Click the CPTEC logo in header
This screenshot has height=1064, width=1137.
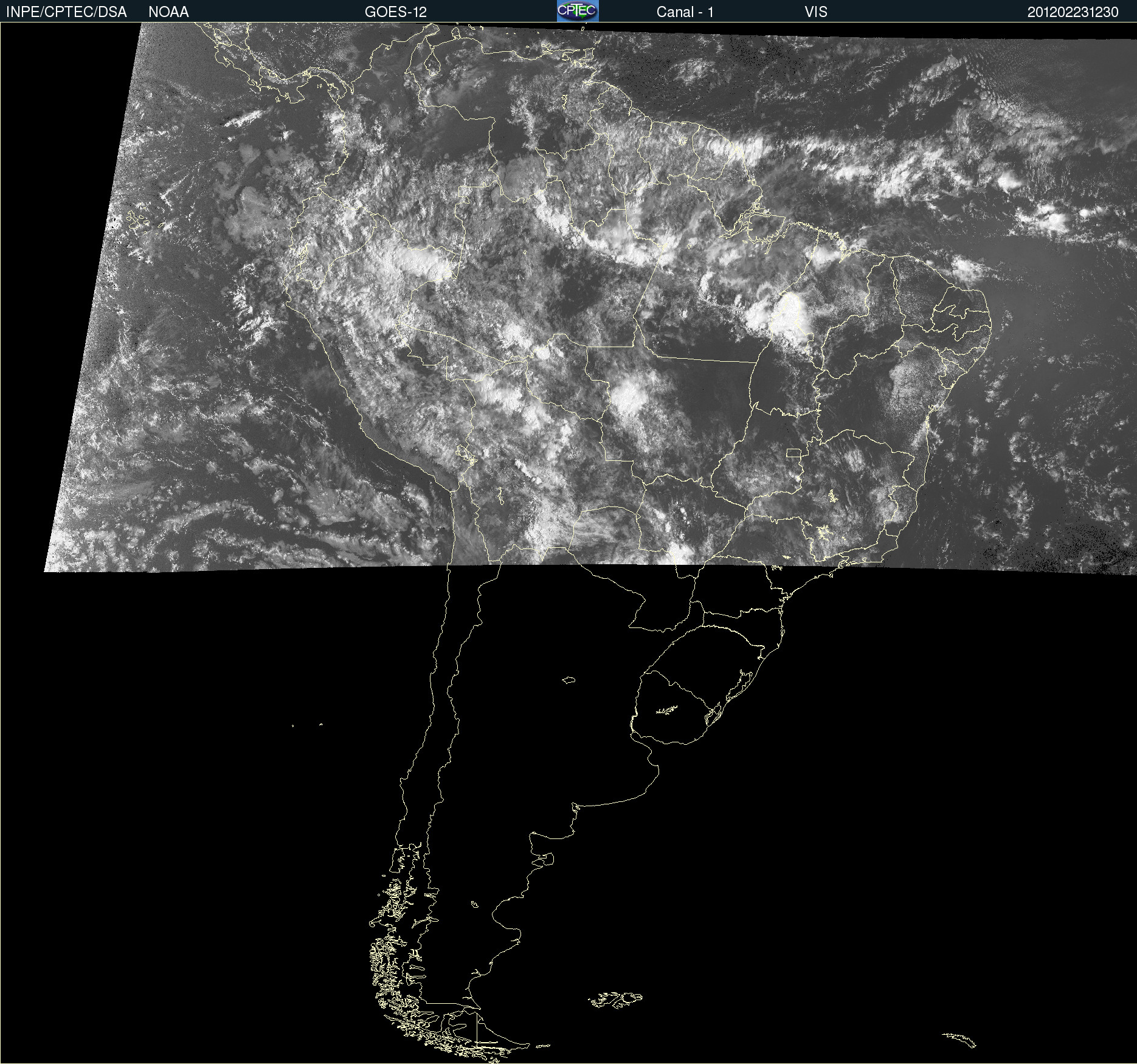click(578, 11)
